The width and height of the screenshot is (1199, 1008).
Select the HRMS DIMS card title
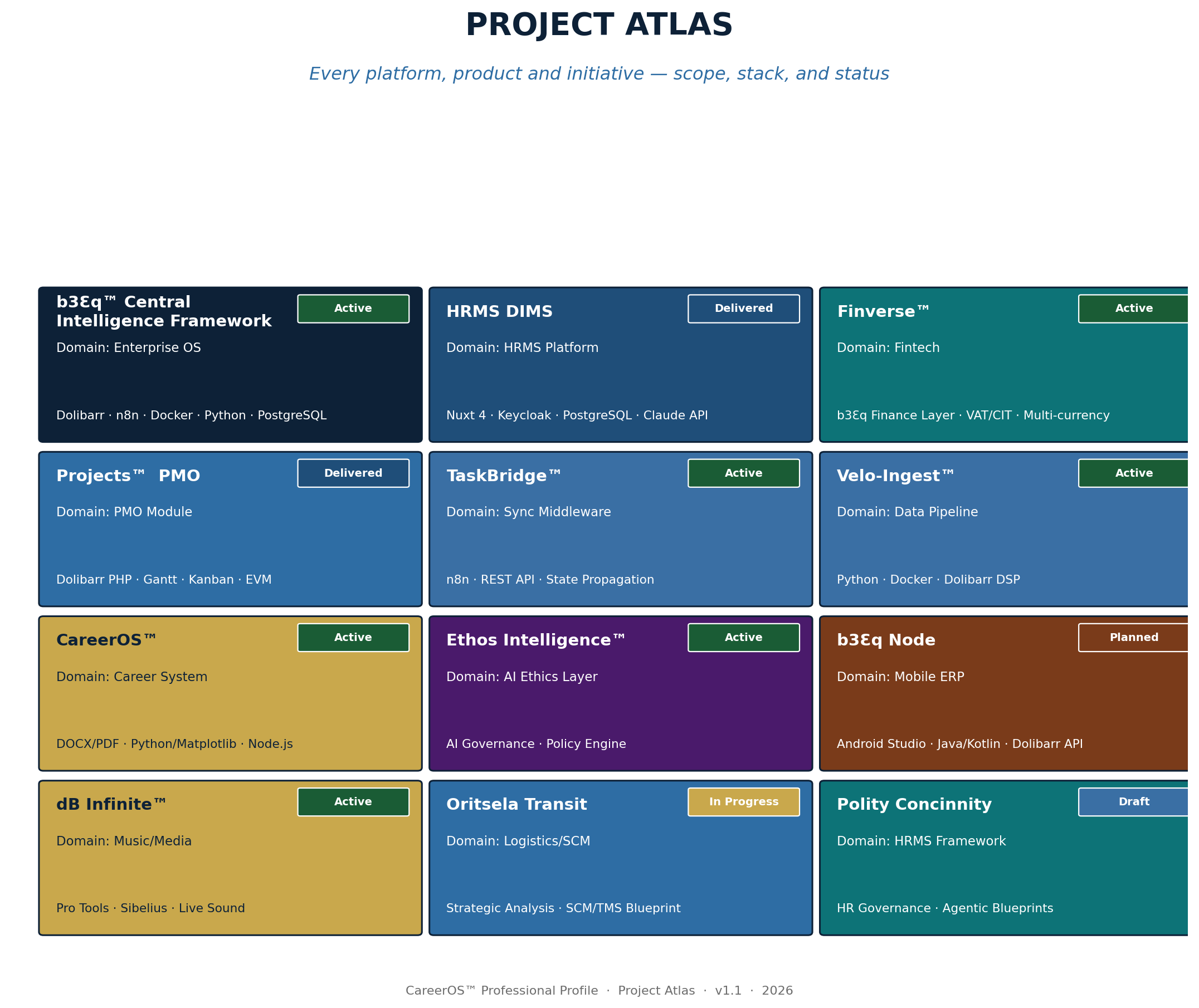point(499,312)
